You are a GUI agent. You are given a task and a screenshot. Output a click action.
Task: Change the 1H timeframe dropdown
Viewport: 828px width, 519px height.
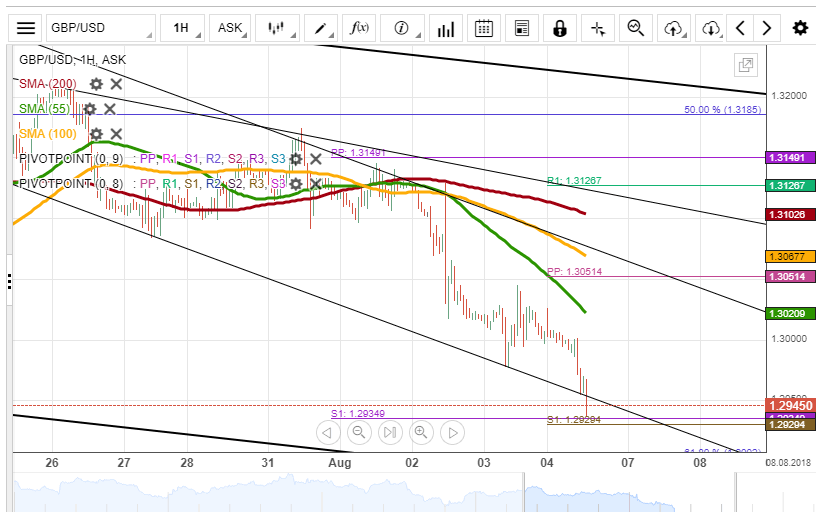[183, 28]
